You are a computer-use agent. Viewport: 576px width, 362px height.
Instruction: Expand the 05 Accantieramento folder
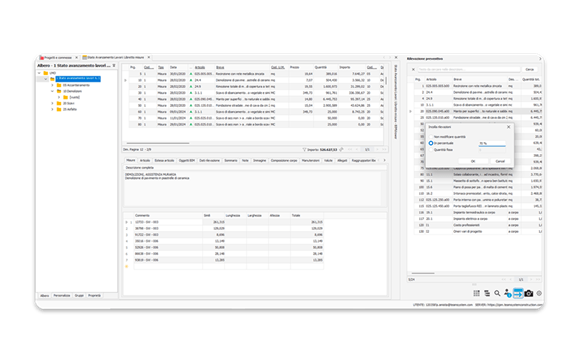point(53,85)
